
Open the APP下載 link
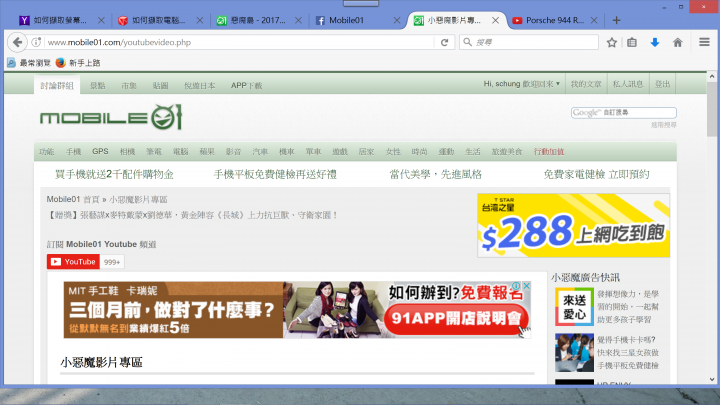coord(247,85)
